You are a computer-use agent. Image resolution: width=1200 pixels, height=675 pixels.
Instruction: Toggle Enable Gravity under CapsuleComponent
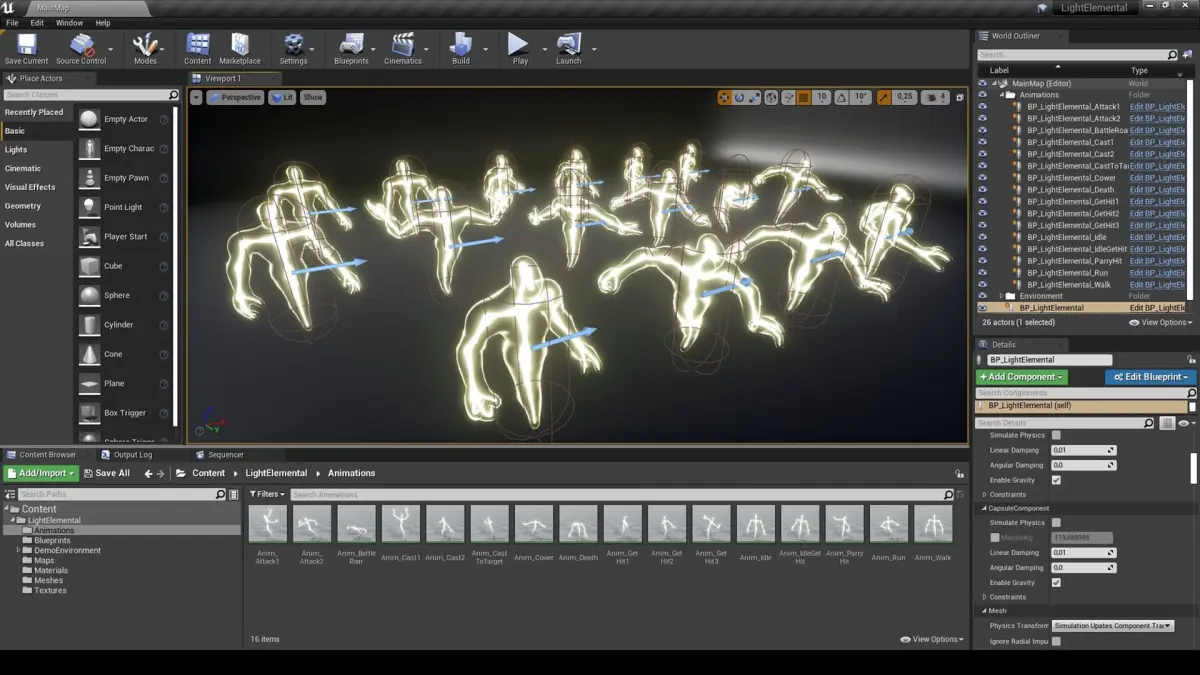pyautogui.click(x=1056, y=583)
